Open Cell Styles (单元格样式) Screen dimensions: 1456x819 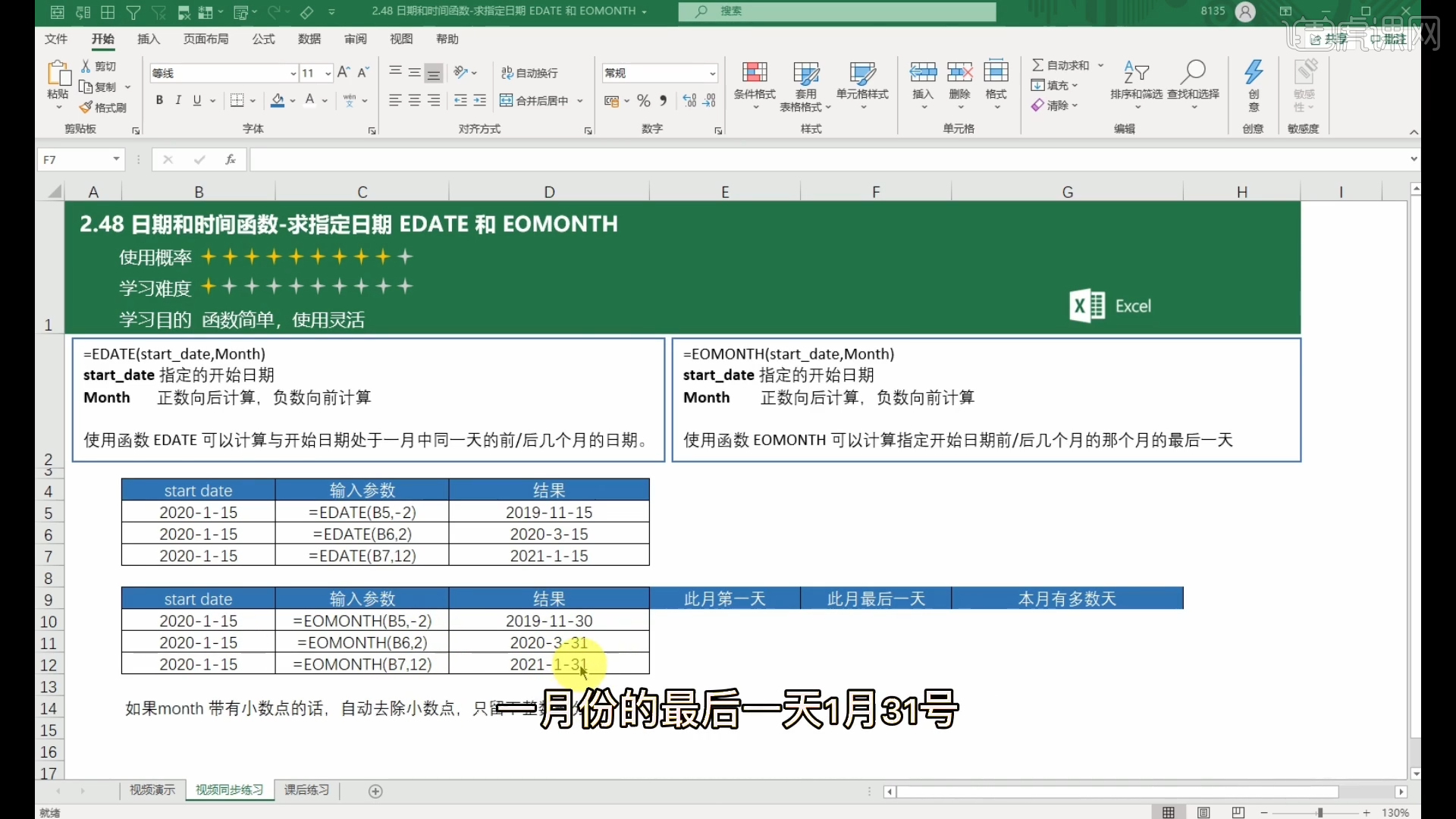point(862,86)
